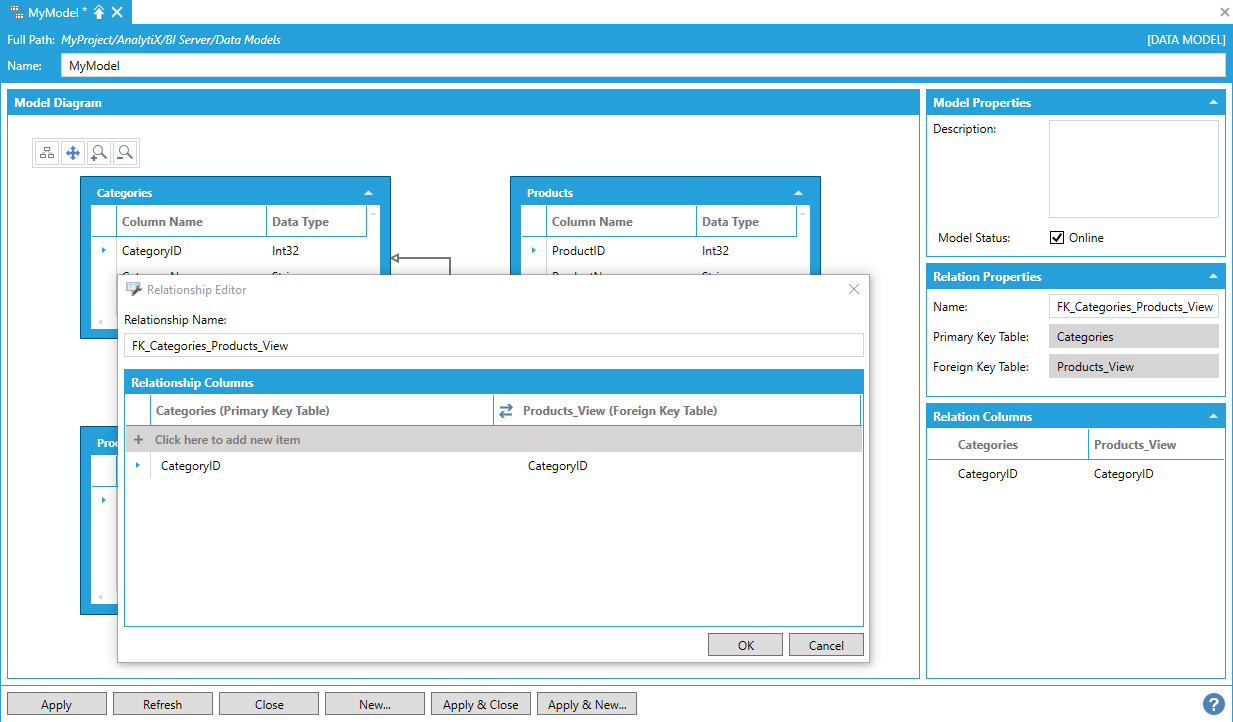Click OK in the Relationship Editor

coord(745,645)
